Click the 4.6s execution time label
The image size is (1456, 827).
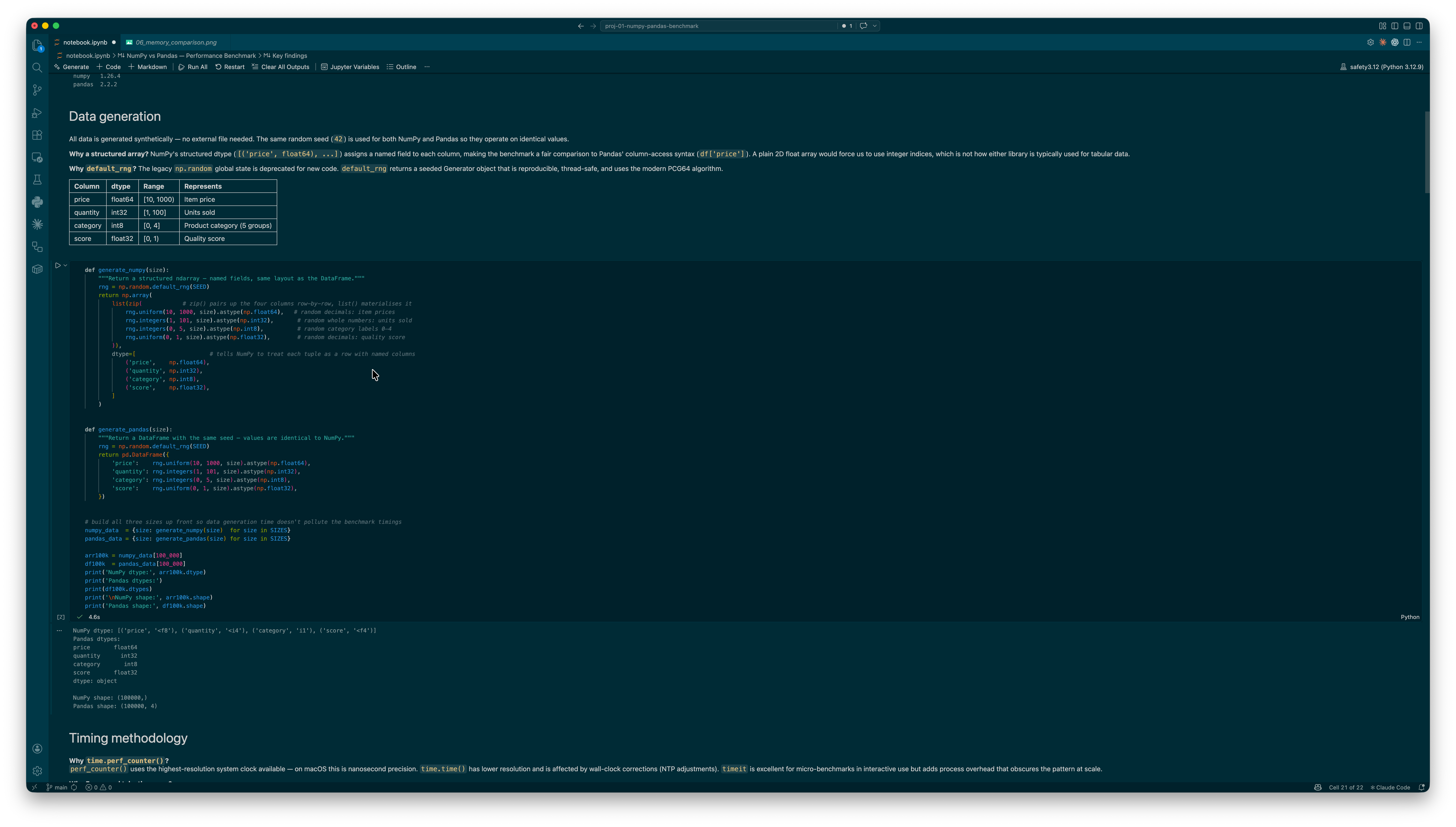point(94,617)
